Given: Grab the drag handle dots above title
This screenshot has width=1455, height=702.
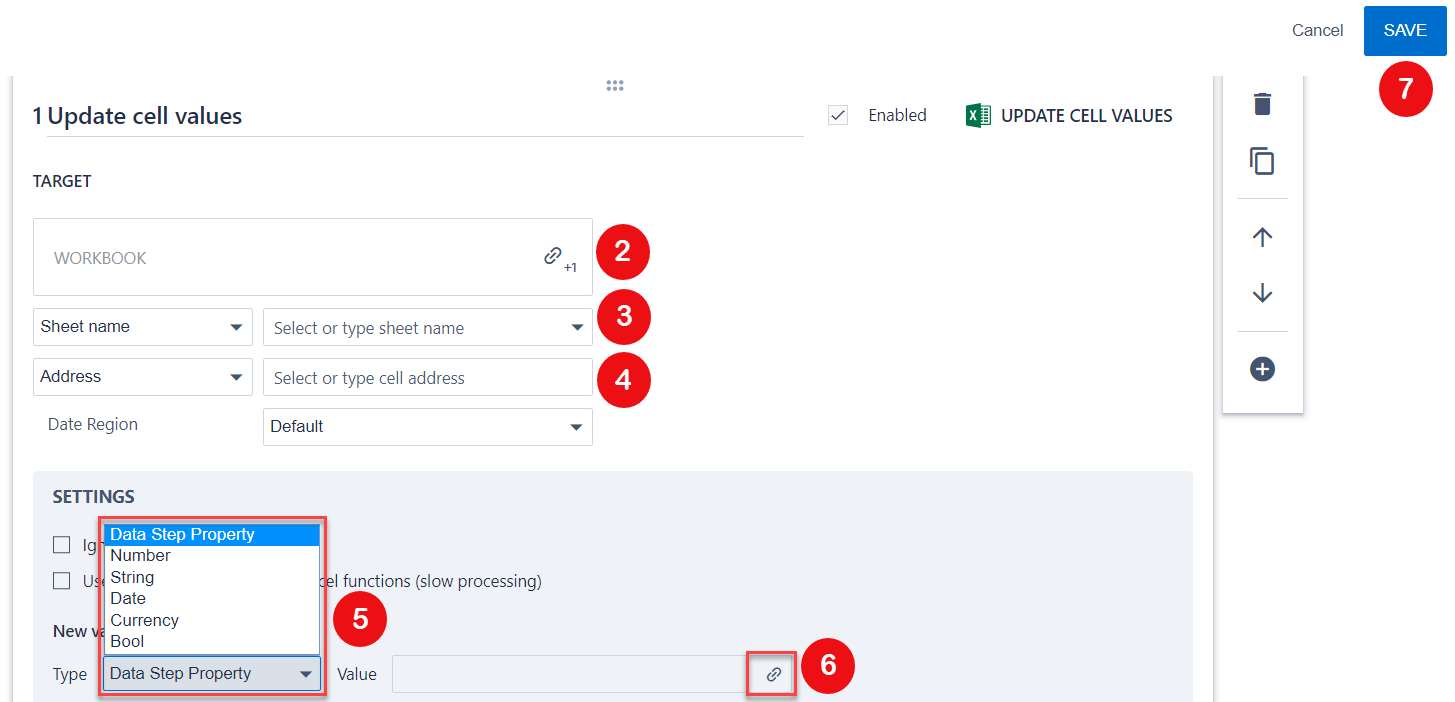Looking at the screenshot, I should tap(615, 86).
